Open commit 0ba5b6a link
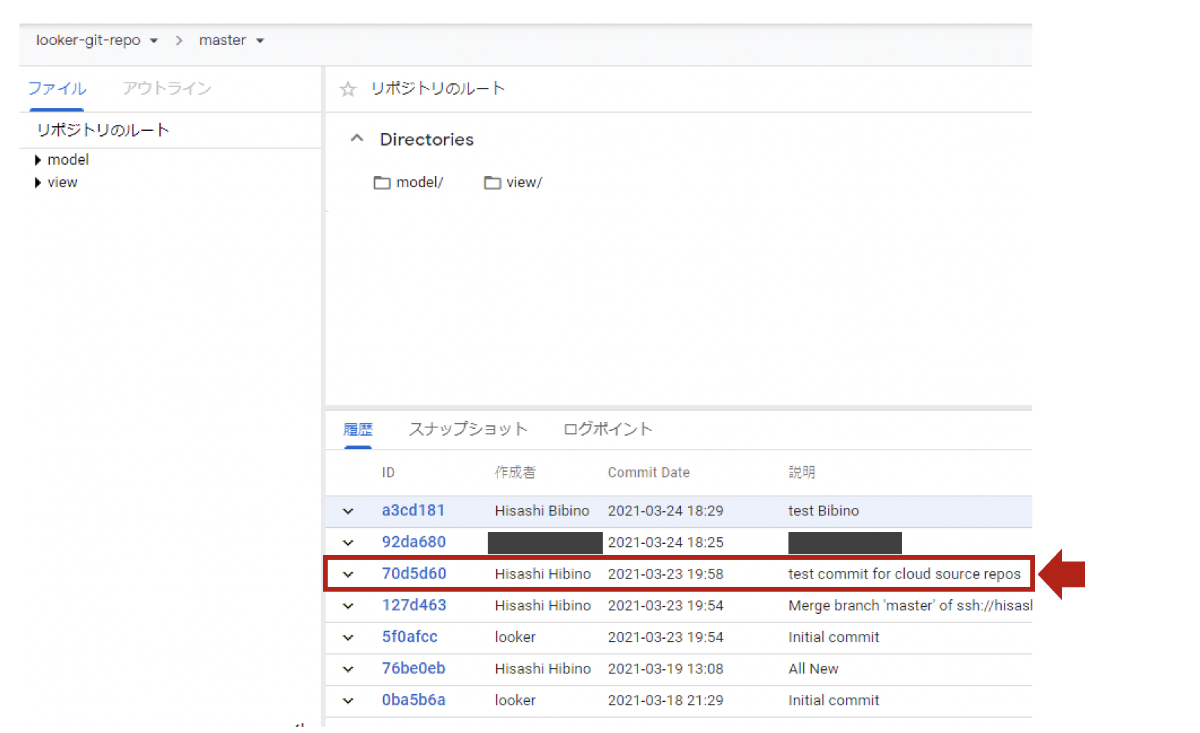 (413, 700)
